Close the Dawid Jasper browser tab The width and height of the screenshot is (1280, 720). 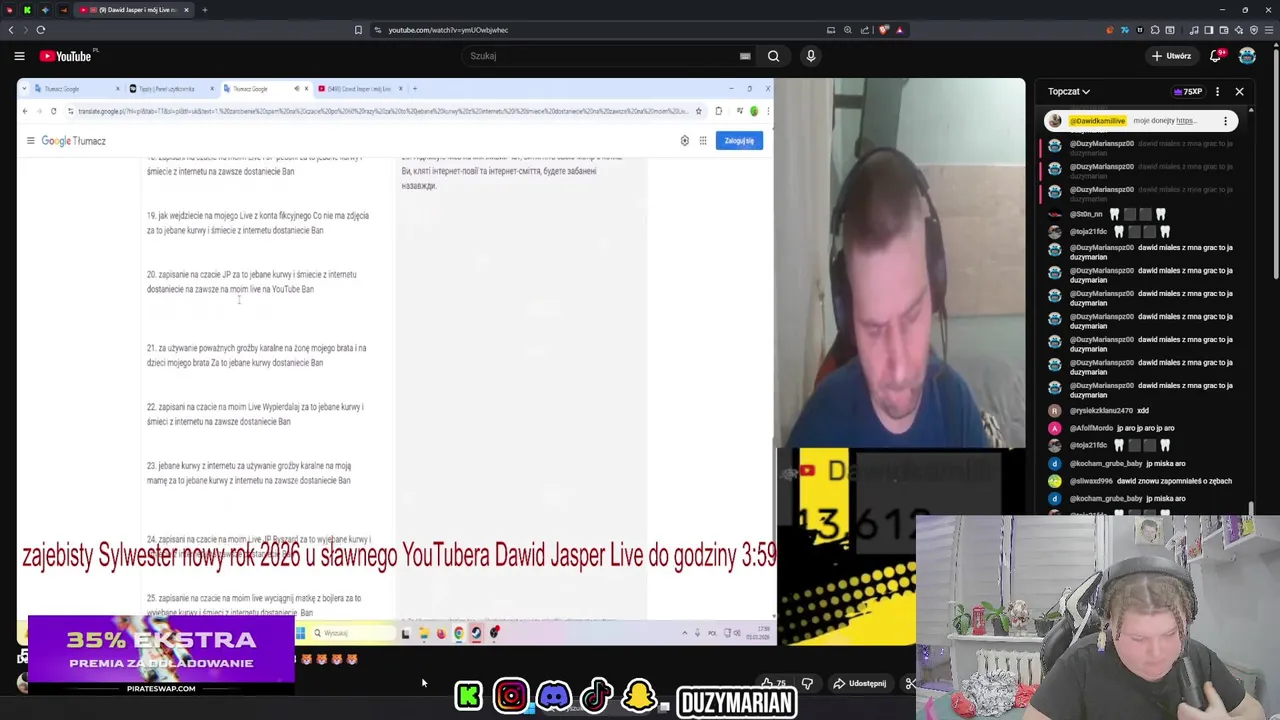point(186,10)
